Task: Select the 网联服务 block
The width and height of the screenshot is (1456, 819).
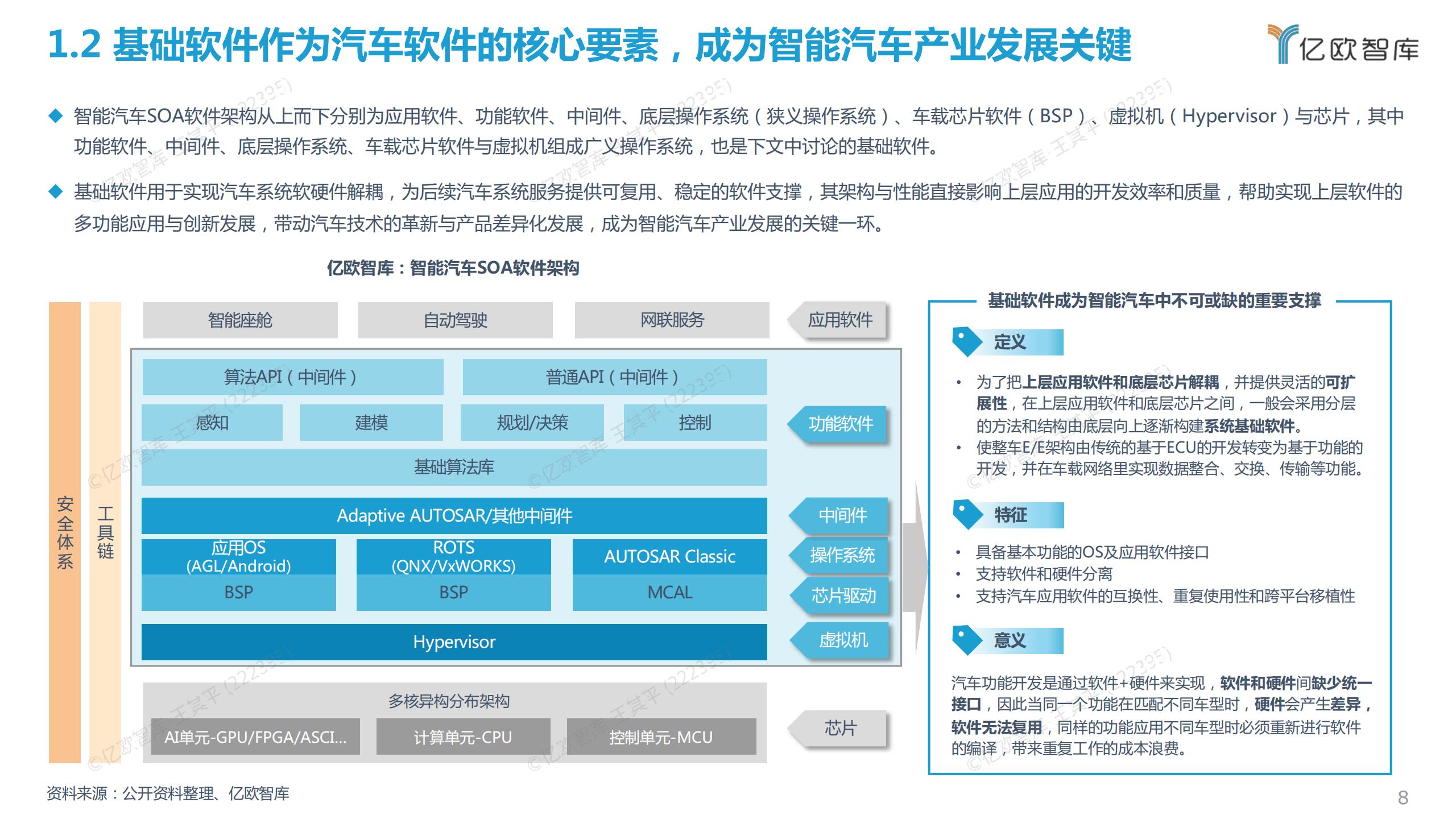Action: tap(672, 320)
